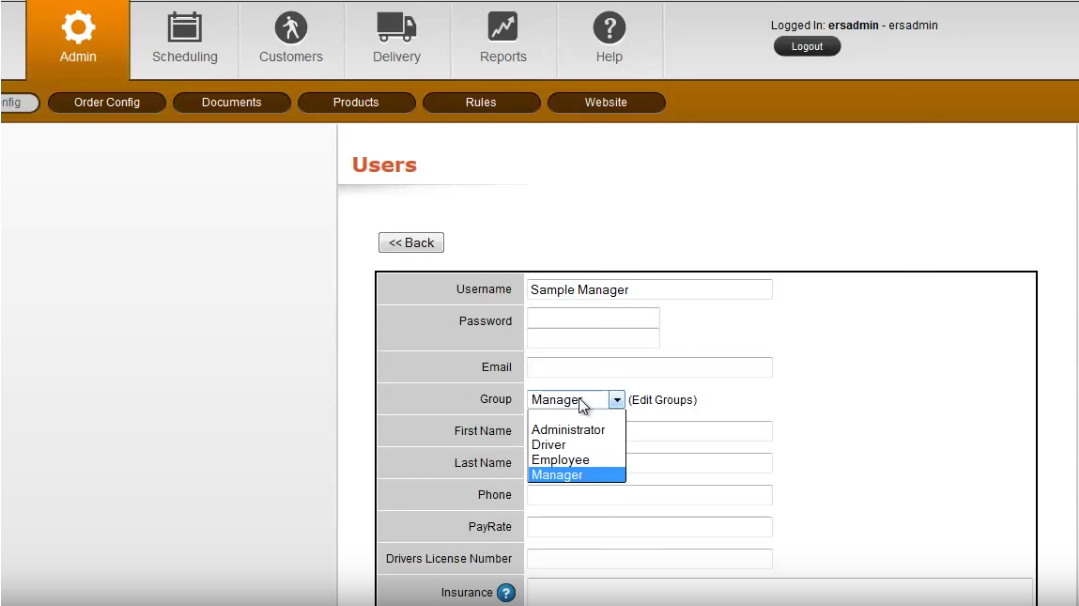Open the Rules submenu
The height and width of the screenshot is (606, 1079).
[480, 102]
